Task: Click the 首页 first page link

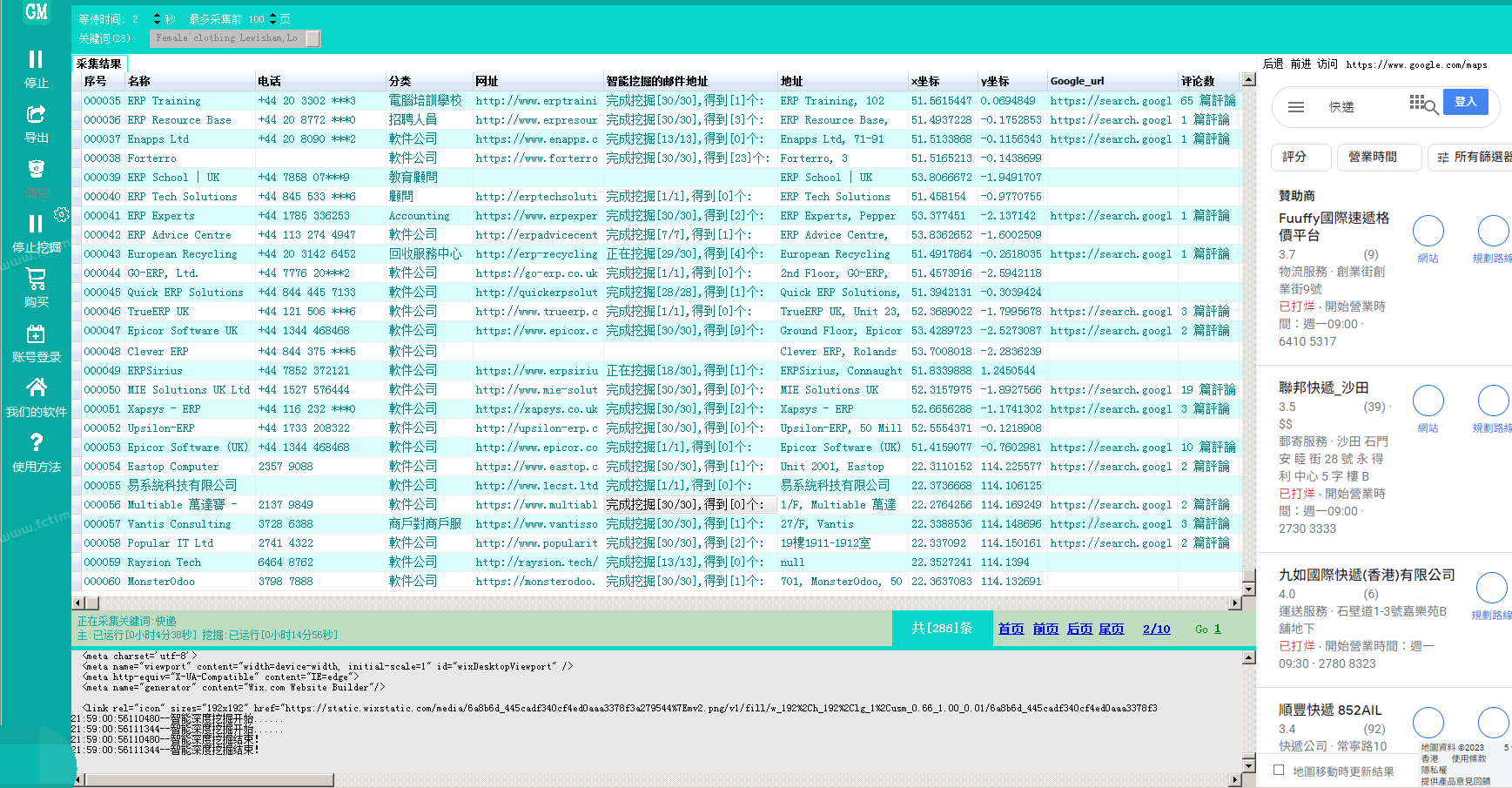Action: tap(1011, 629)
